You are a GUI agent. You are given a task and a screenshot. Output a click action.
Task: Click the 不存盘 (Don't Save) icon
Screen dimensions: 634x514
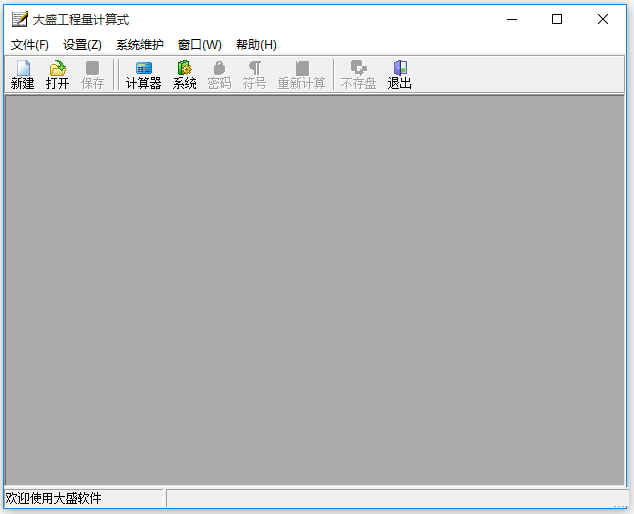pyautogui.click(x=358, y=75)
